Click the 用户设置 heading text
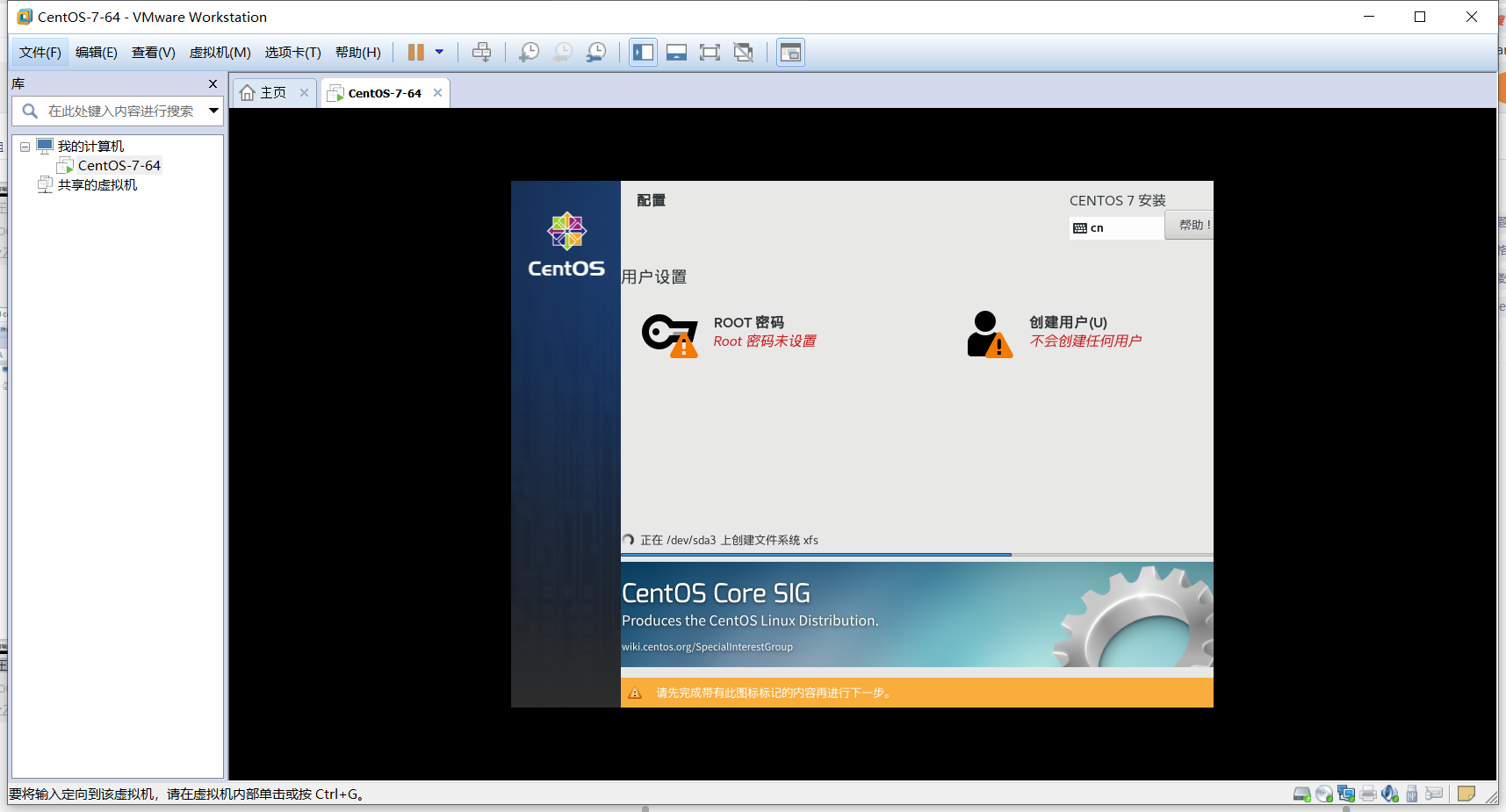1506x812 pixels. point(654,277)
